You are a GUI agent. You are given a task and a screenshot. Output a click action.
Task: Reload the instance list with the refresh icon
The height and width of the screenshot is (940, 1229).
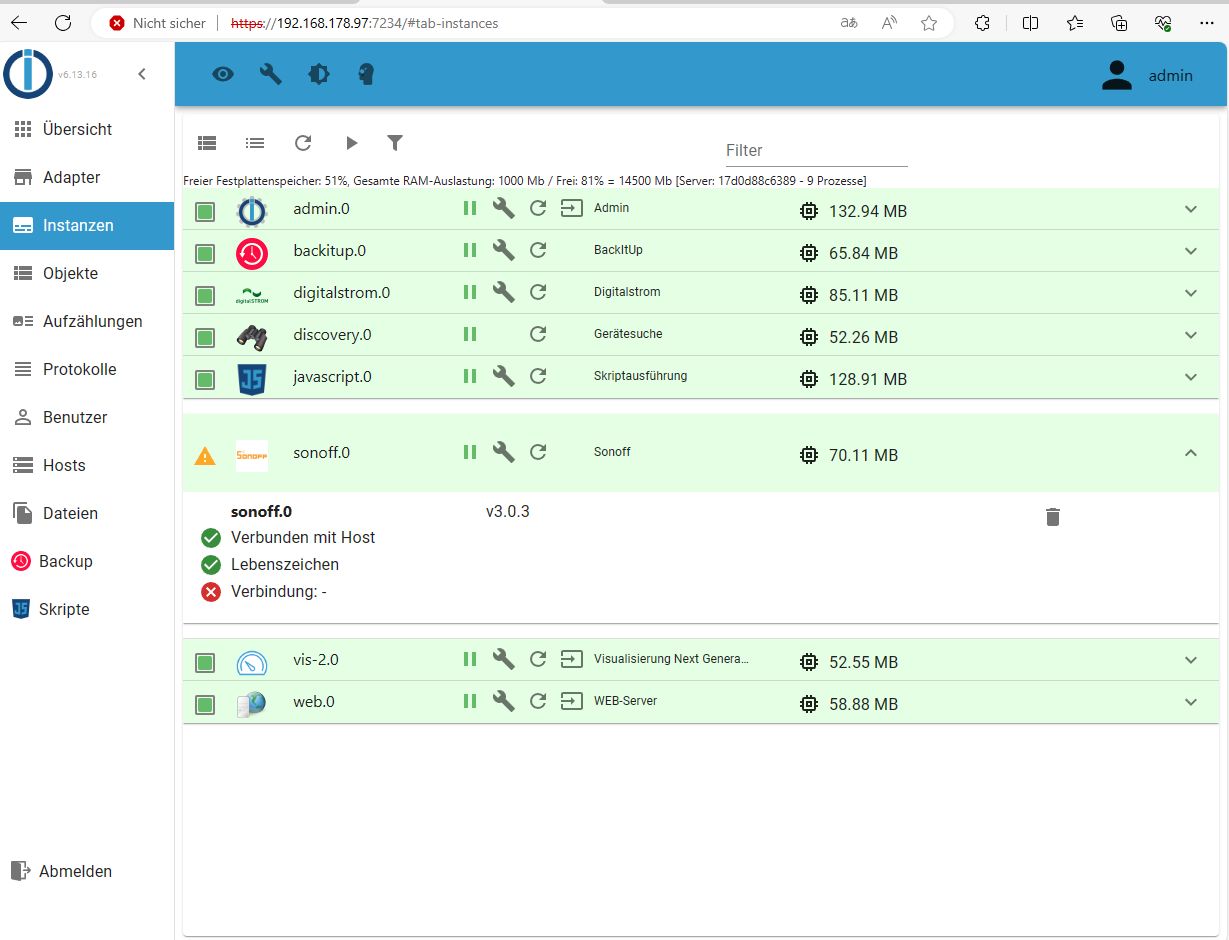point(303,143)
